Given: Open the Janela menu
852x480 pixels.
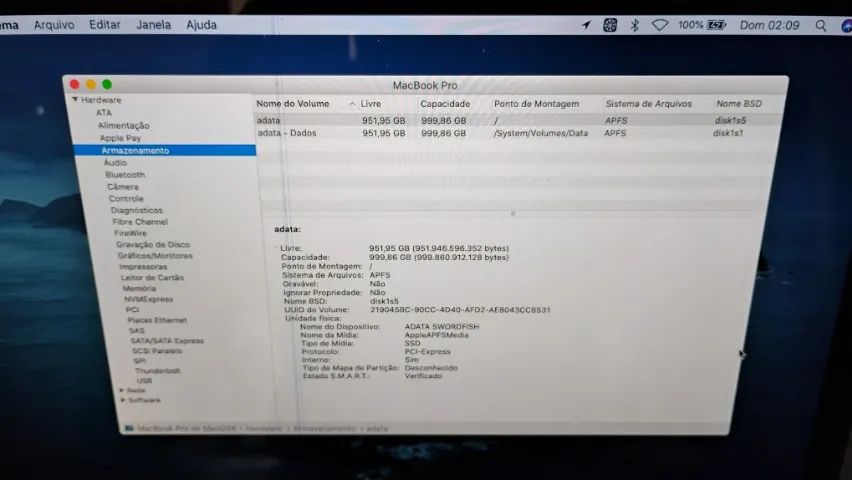Looking at the screenshot, I should (x=153, y=25).
